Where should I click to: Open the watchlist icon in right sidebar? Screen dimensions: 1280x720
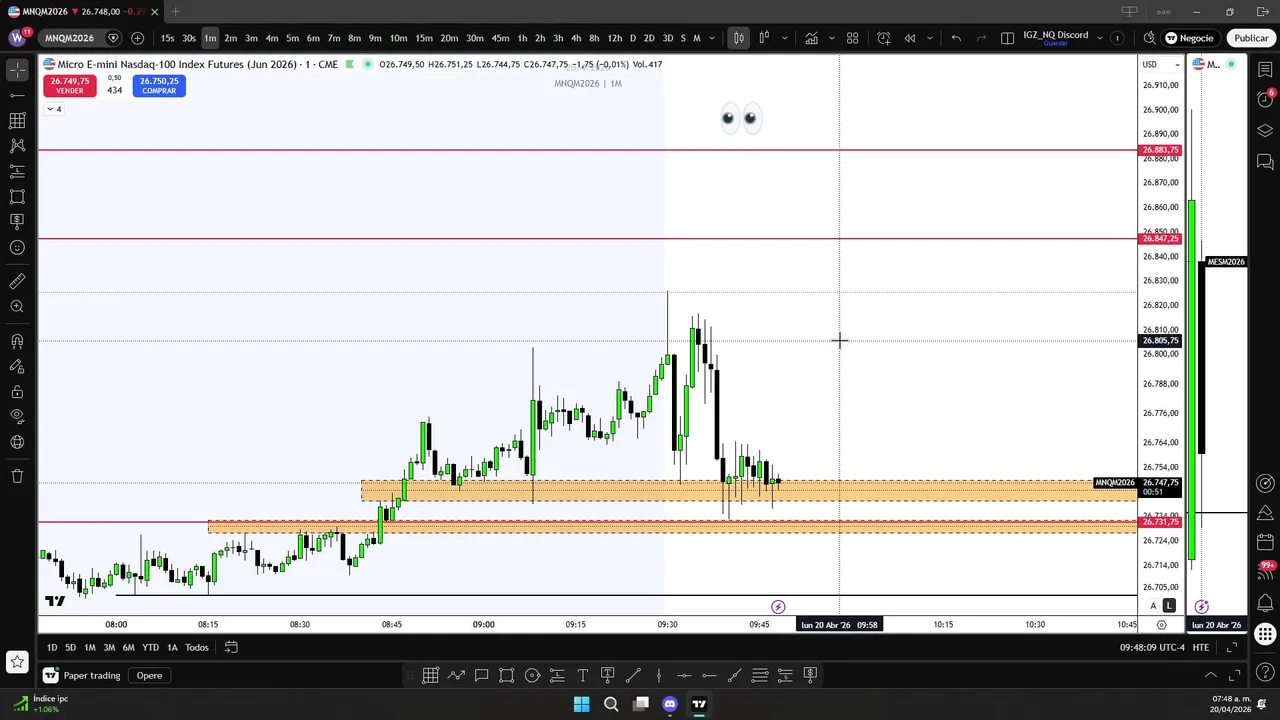click(x=1265, y=70)
